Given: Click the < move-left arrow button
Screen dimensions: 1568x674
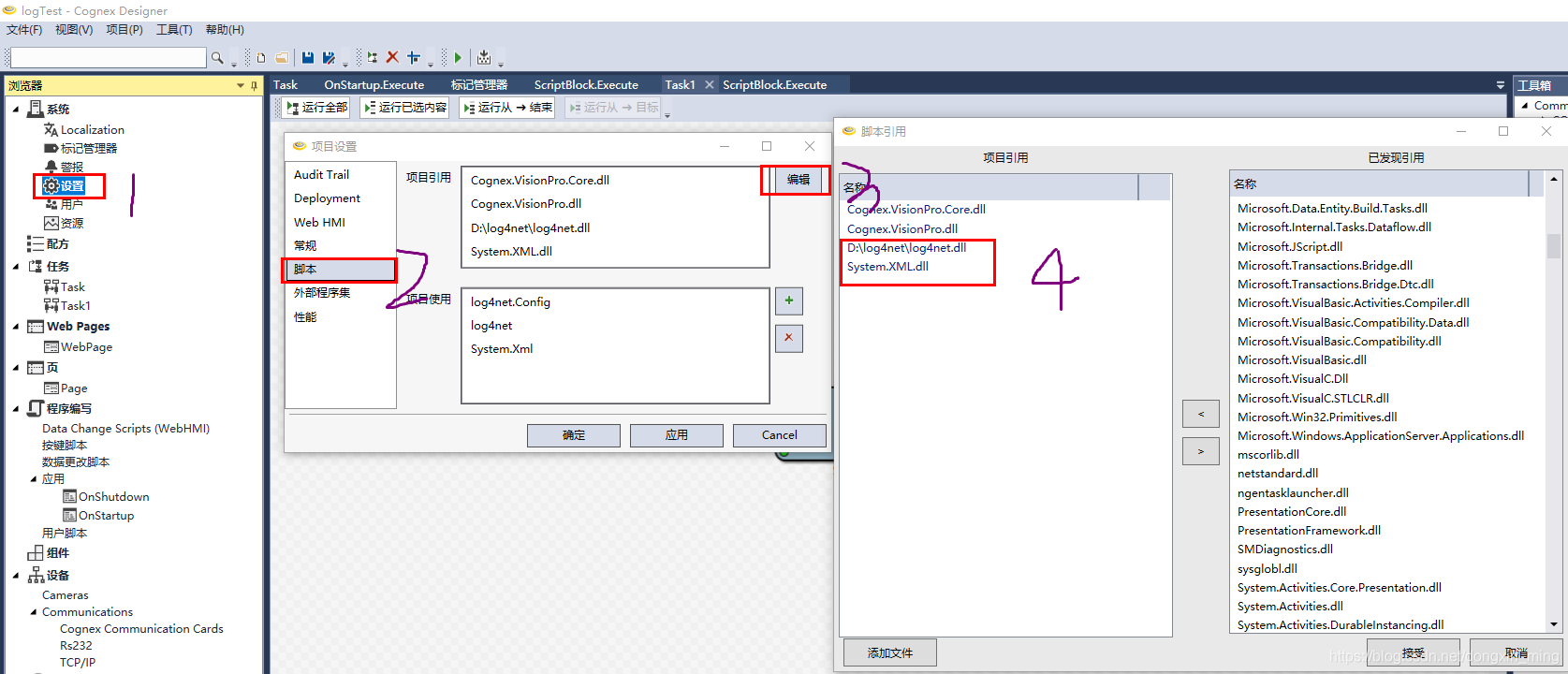Looking at the screenshot, I should pos(1201,414).
